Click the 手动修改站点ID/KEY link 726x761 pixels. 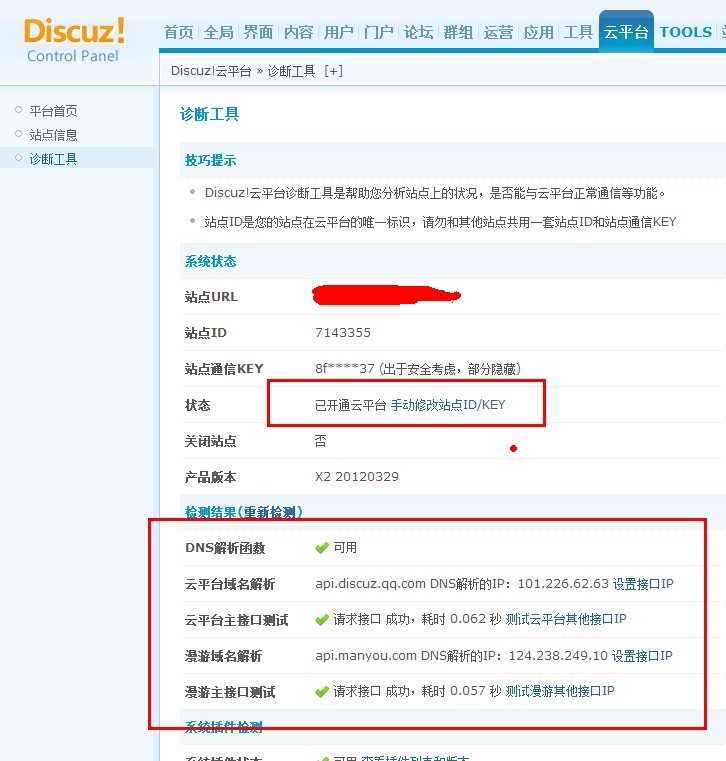click(448, 405)
